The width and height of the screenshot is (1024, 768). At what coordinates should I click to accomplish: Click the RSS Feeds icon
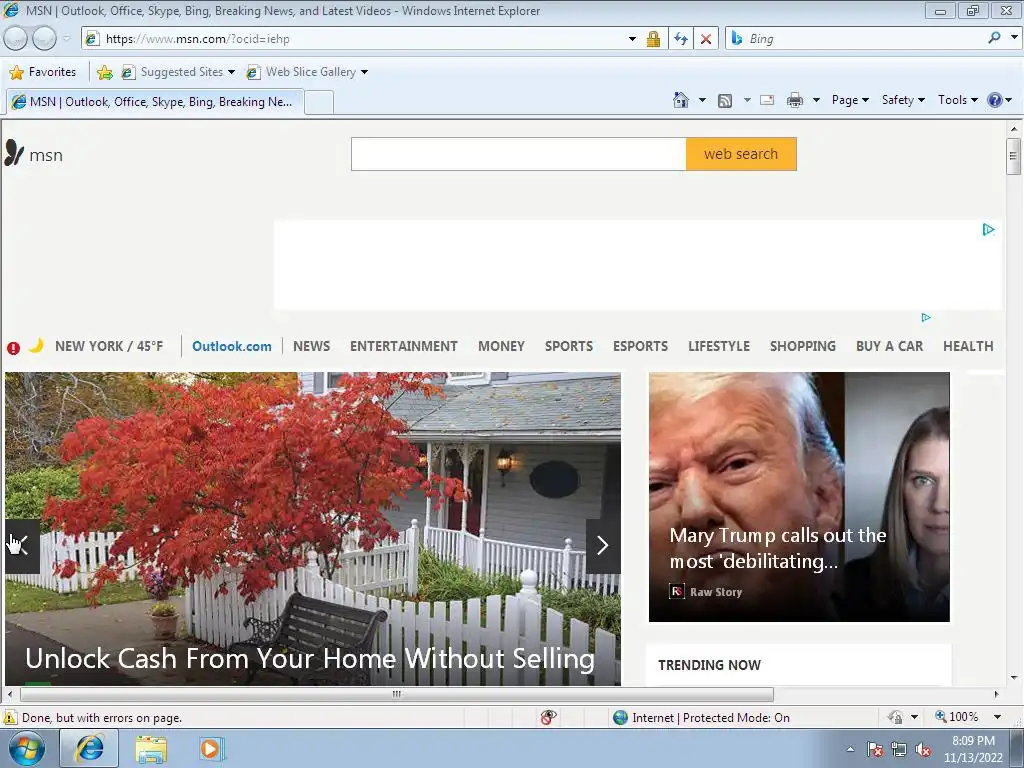725,101
